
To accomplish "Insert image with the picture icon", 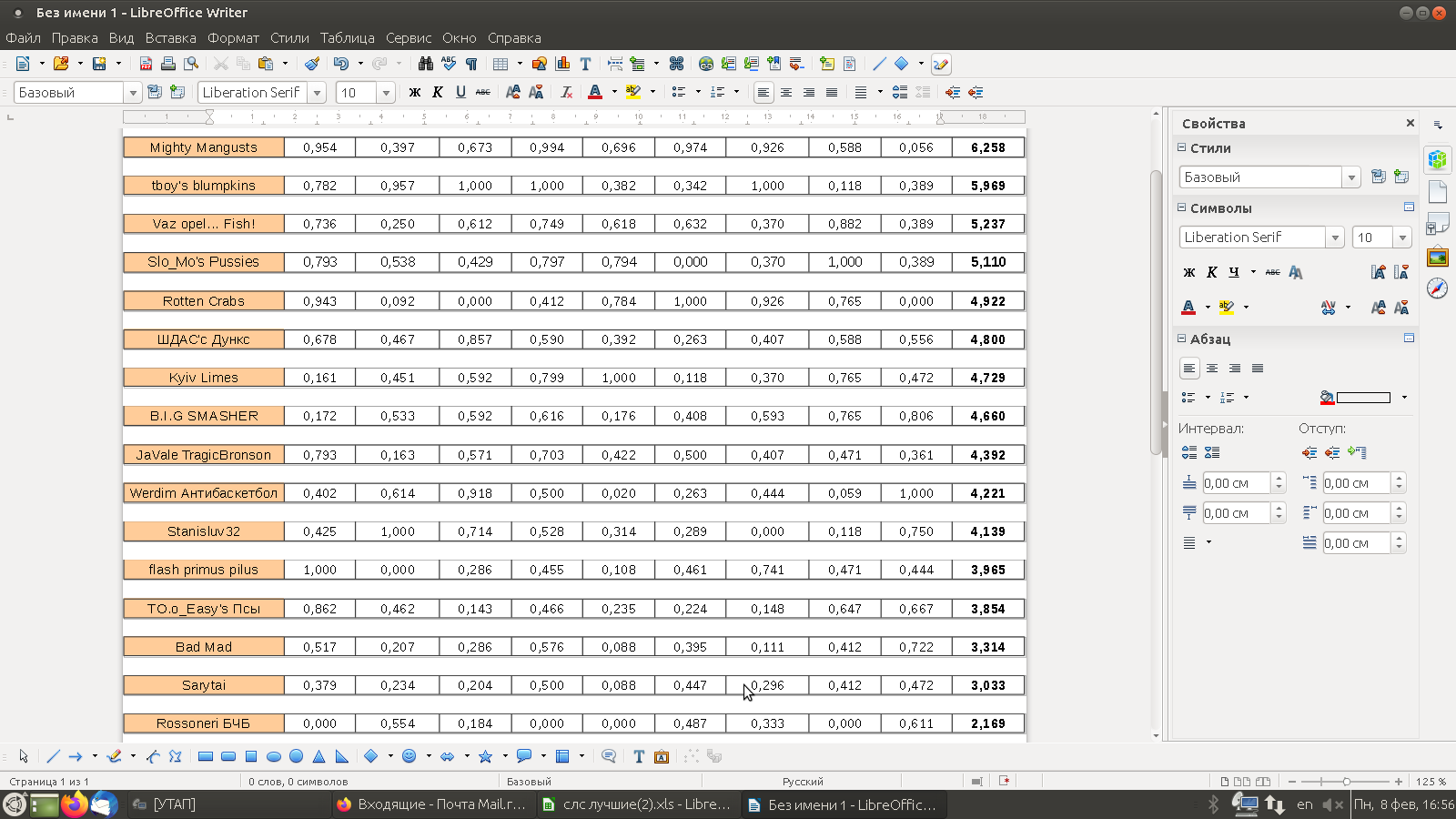I will 540,64.
